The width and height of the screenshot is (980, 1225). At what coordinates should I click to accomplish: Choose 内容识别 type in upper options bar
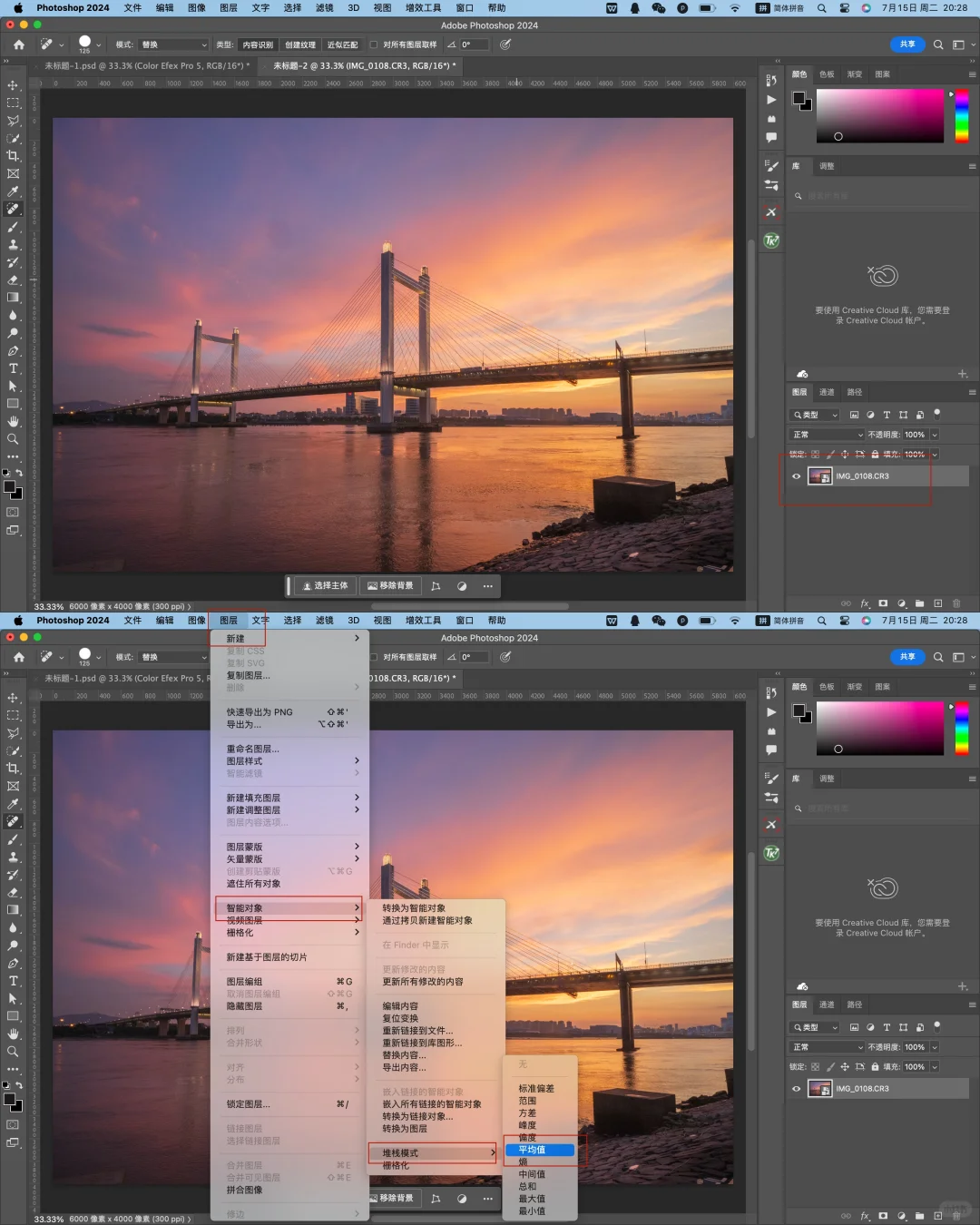pyautogui.click(x=258, y=44)
